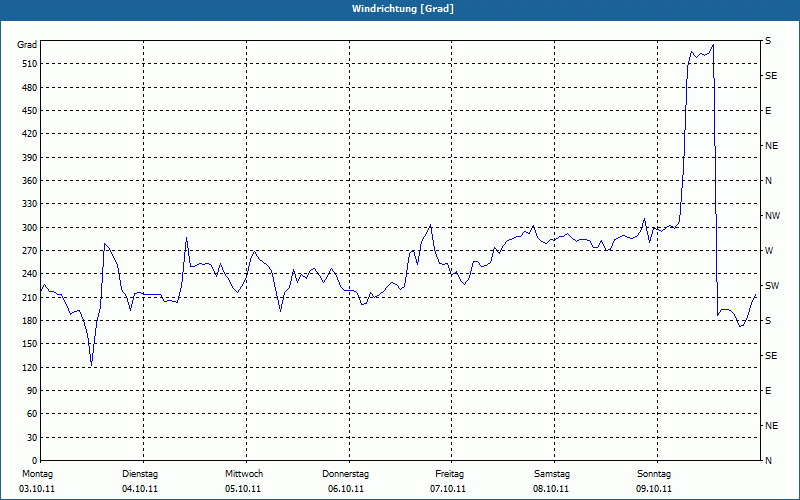Click the SW compass label on right axis
800x500 pixels.
[772, 286]
